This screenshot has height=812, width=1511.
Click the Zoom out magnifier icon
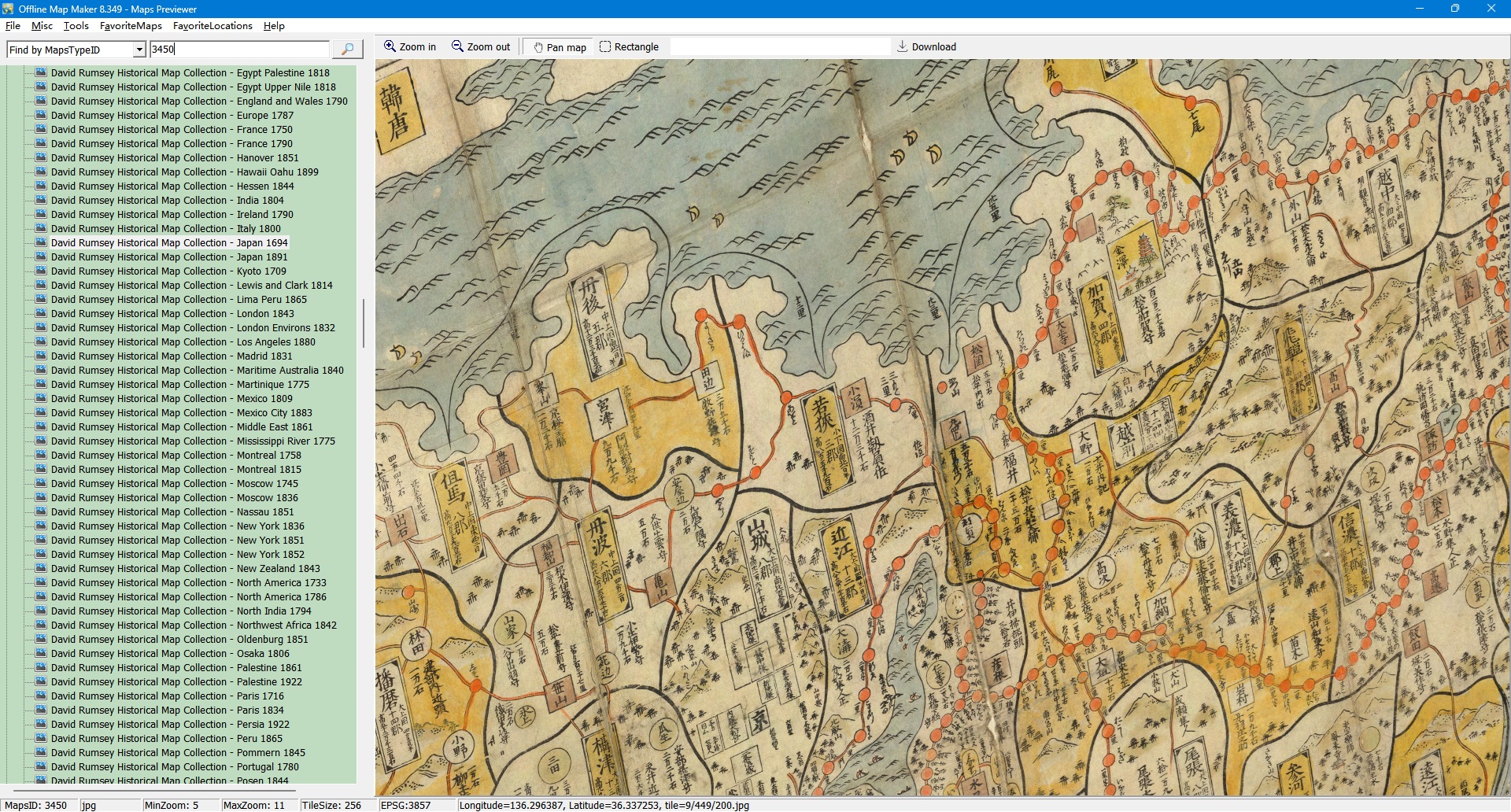457,46
